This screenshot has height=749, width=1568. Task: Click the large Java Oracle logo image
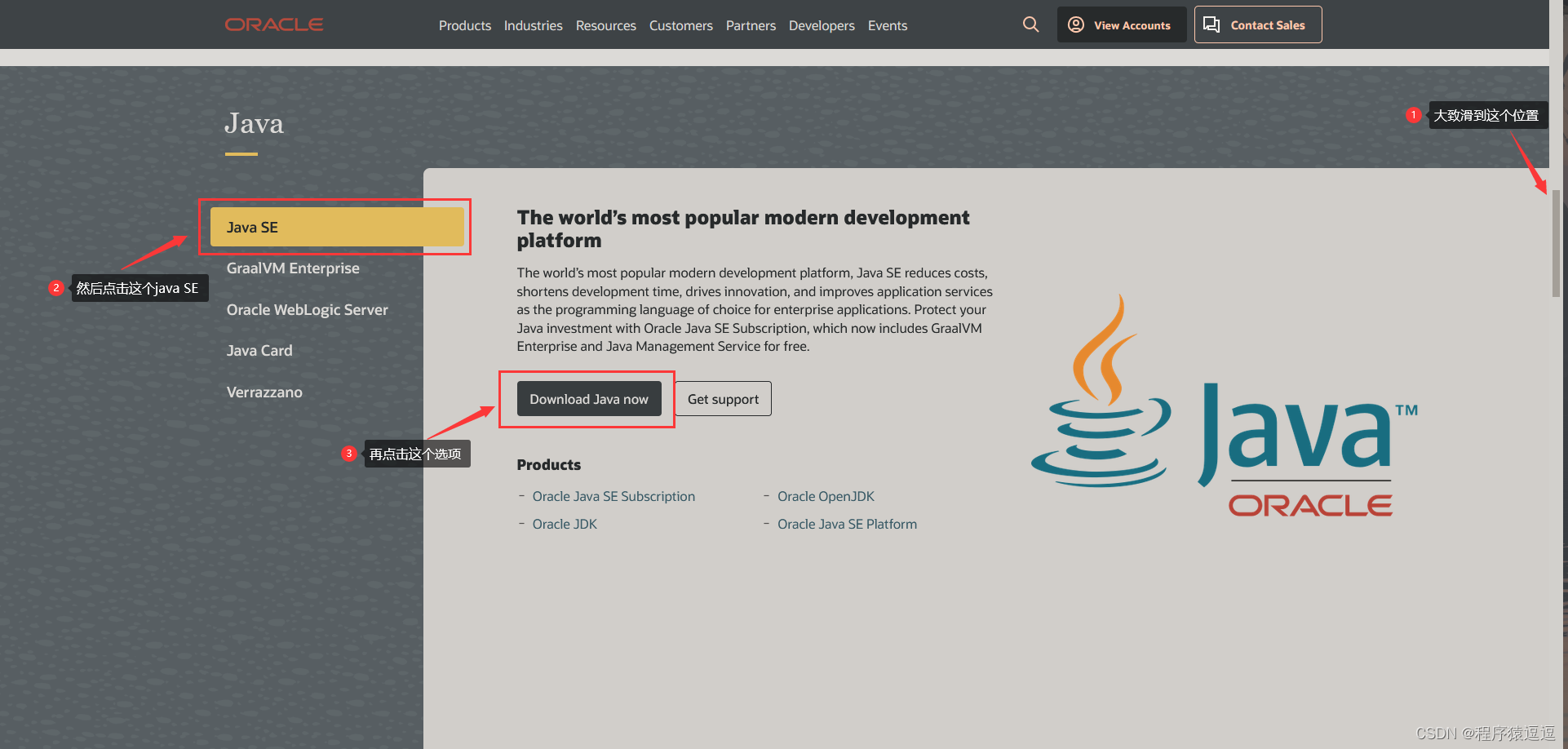coord(1225,406)
